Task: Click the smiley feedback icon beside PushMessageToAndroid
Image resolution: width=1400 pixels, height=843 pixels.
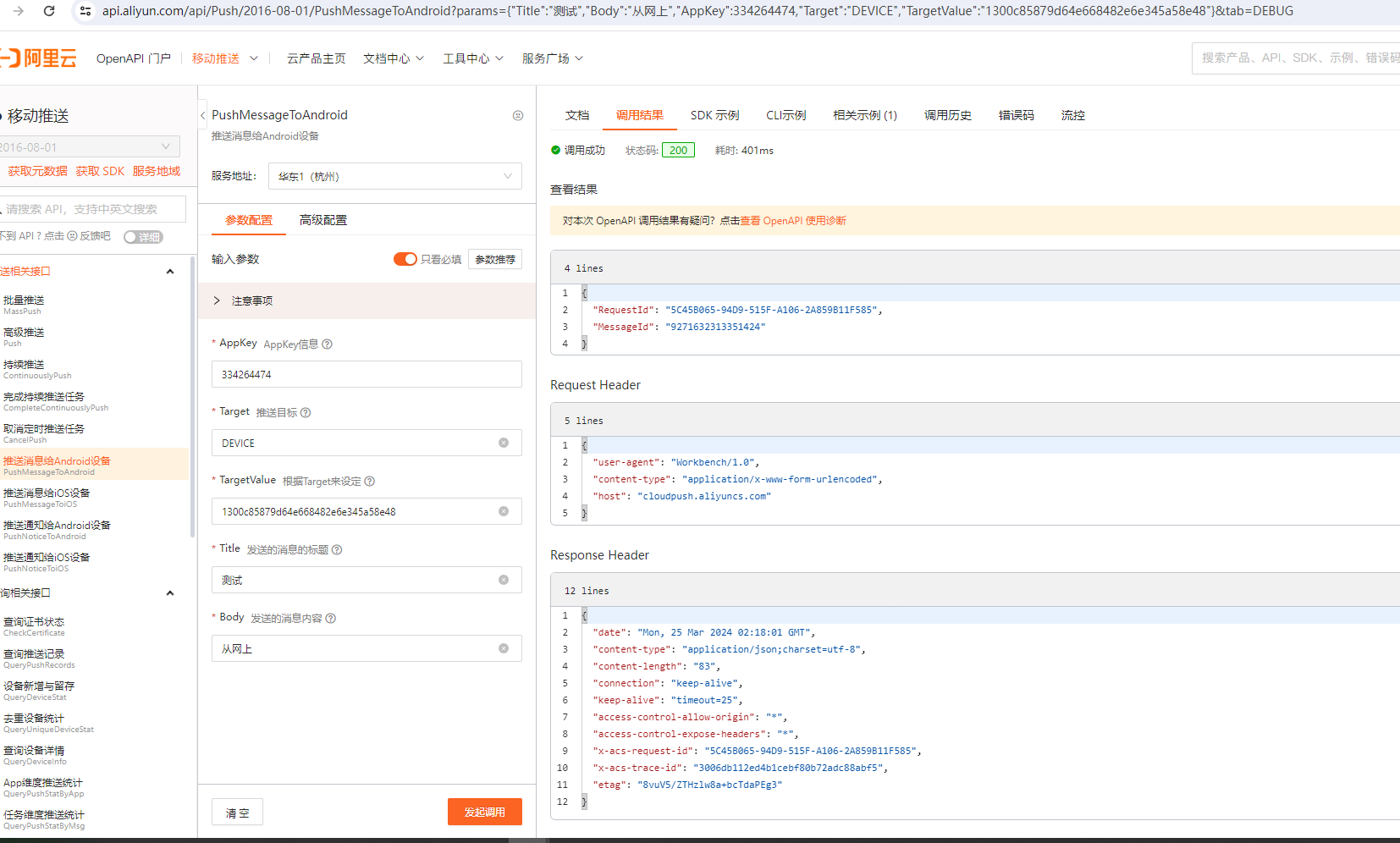Action: (518, 115)
